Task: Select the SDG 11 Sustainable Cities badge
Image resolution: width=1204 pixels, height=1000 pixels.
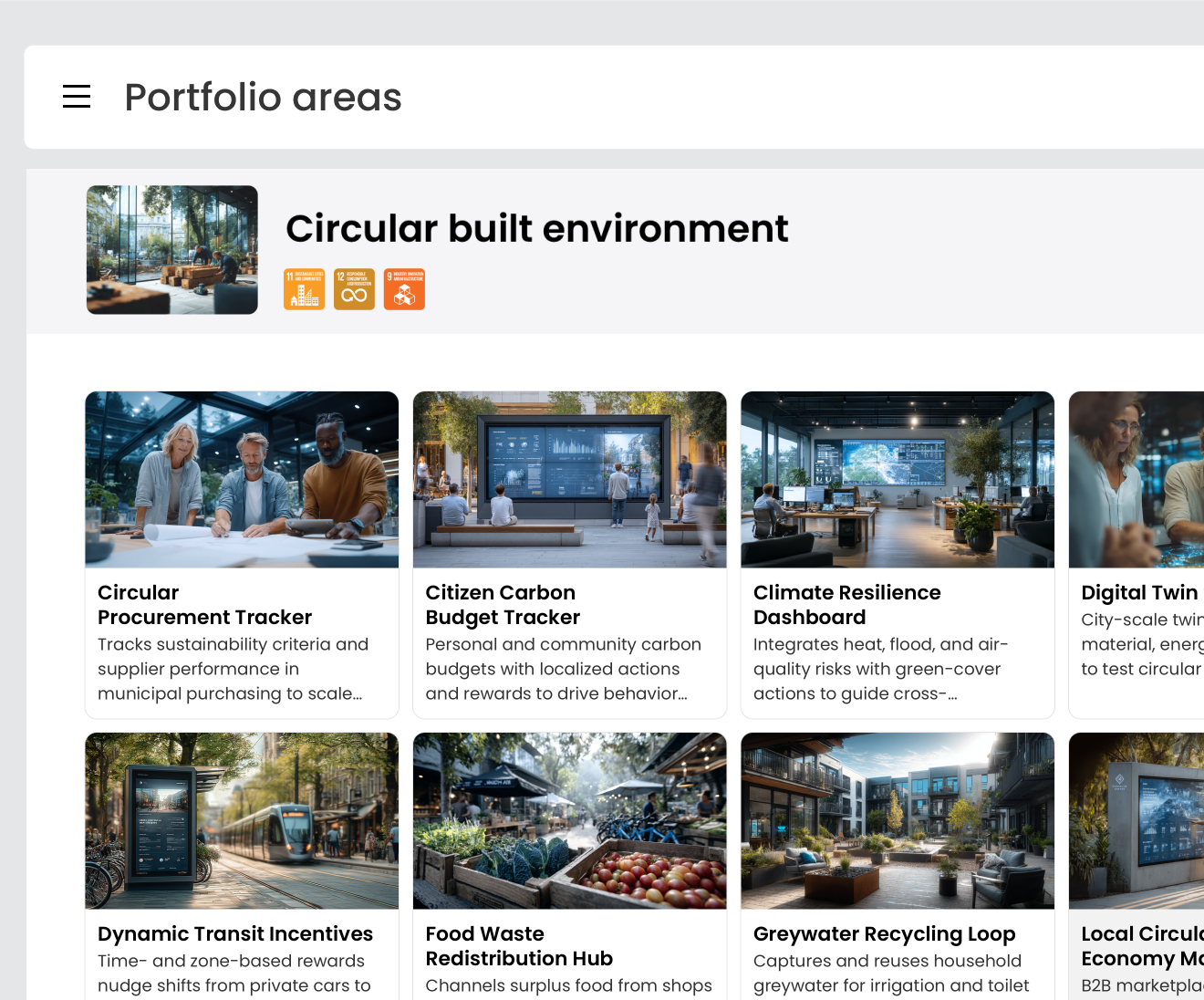Action: tap(304, 288)
